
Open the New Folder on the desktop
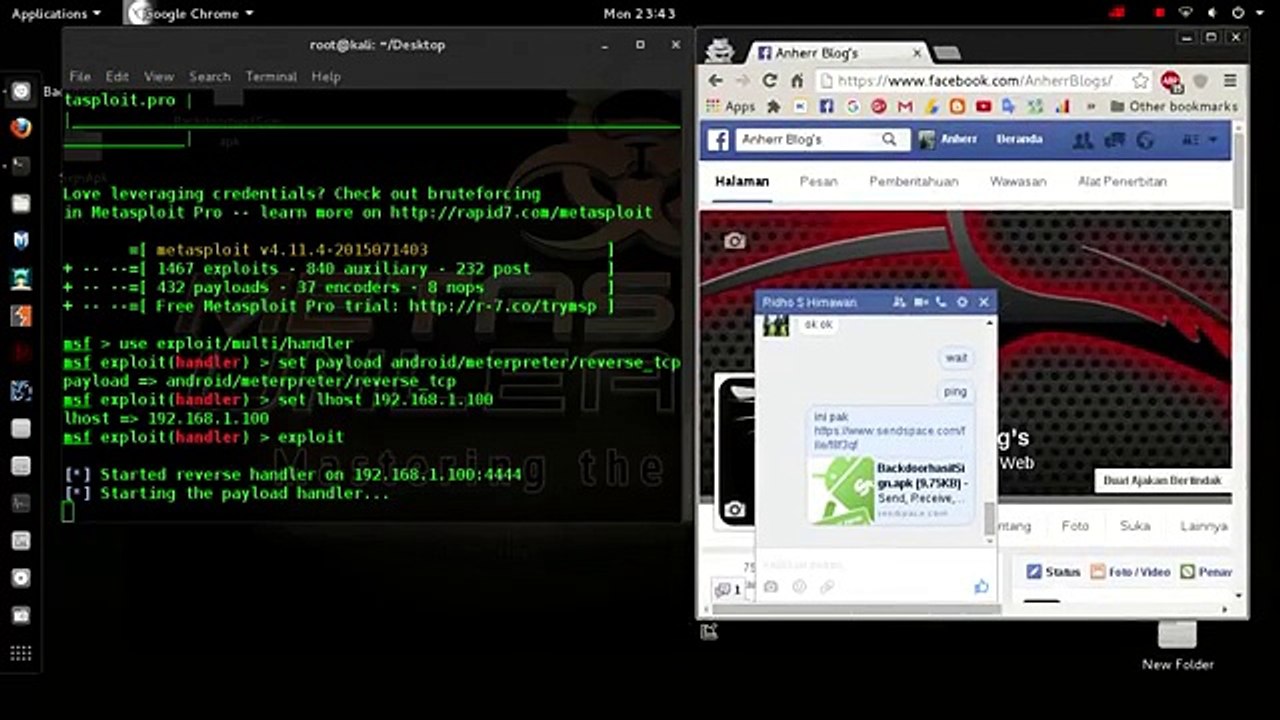[x=1177, y=646]
